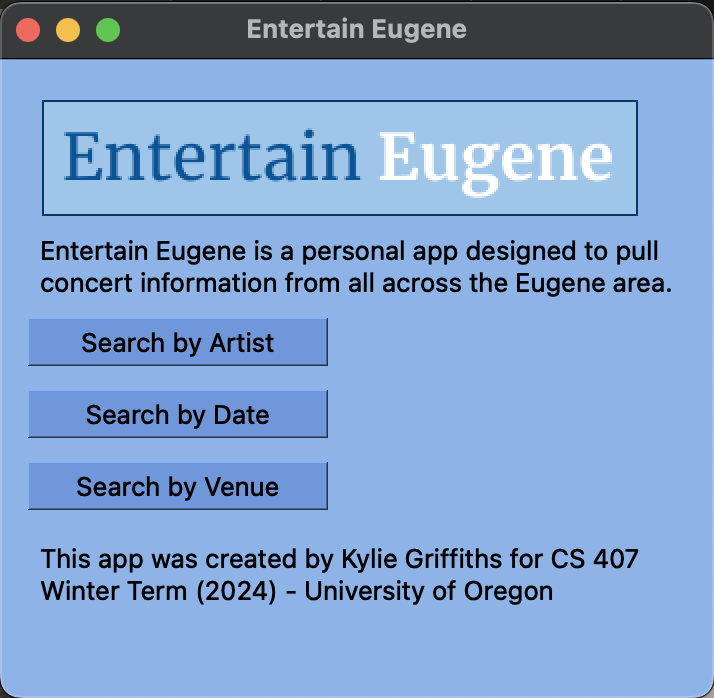Minimize the window with the yellow button

click(x=68, y=30)
